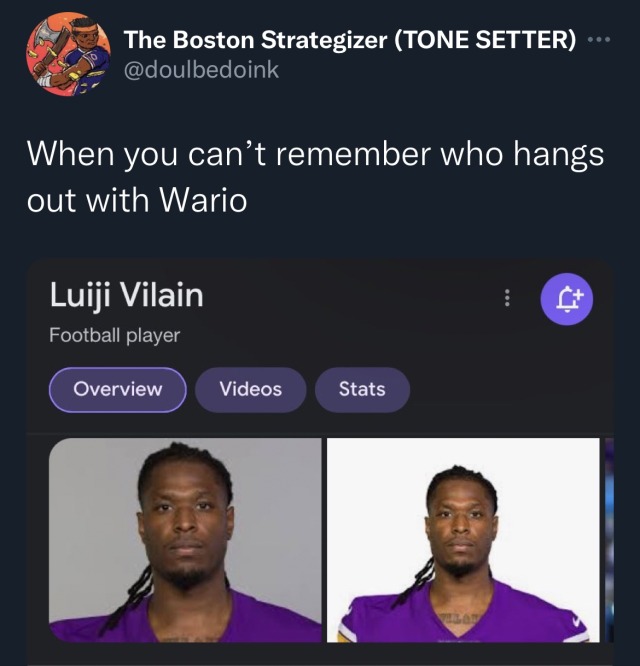Open The Boston Strategizer profile avatar
The image size is (640, 666).
(x=68, y=55)
